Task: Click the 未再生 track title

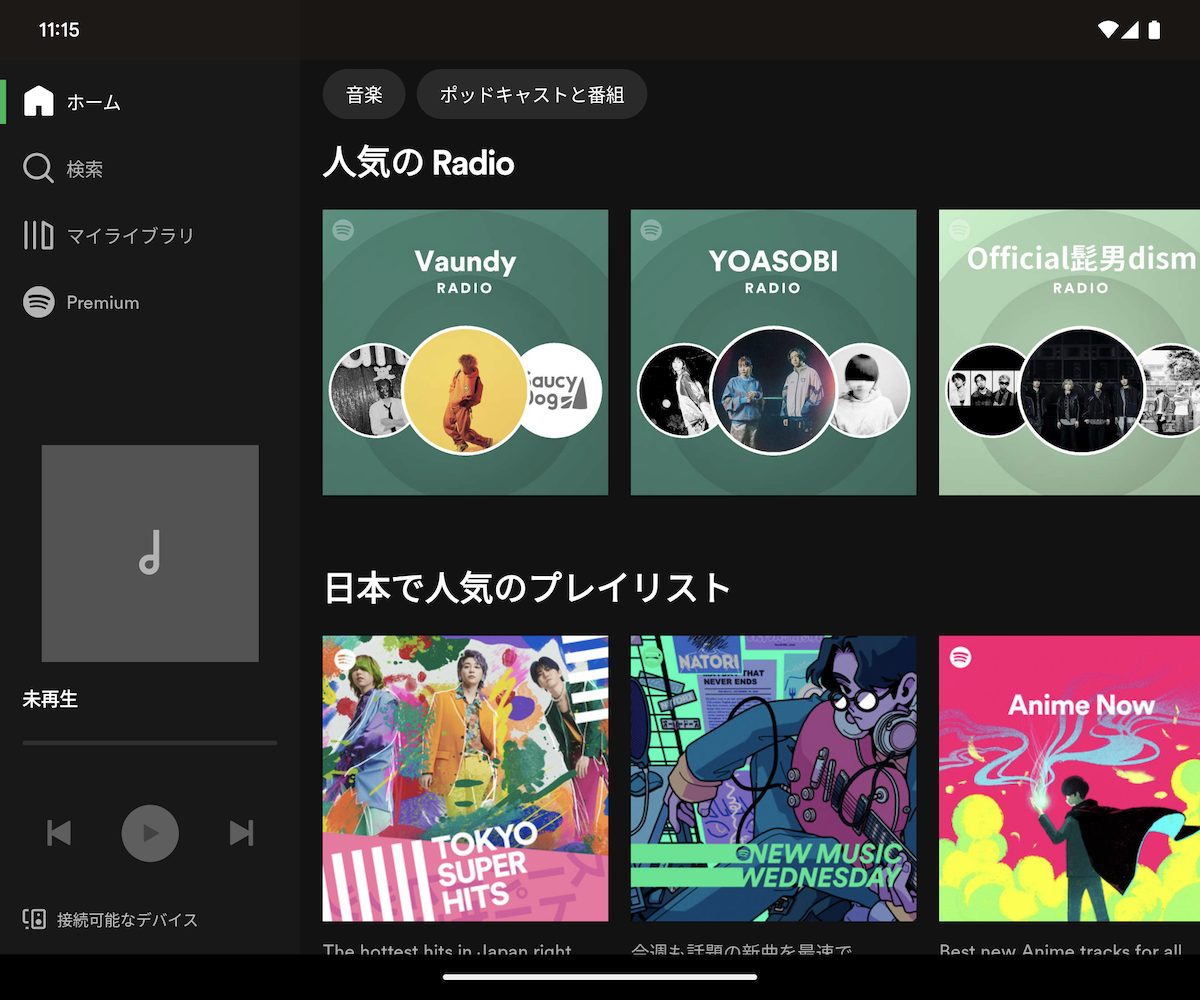Action: point(50,700)
